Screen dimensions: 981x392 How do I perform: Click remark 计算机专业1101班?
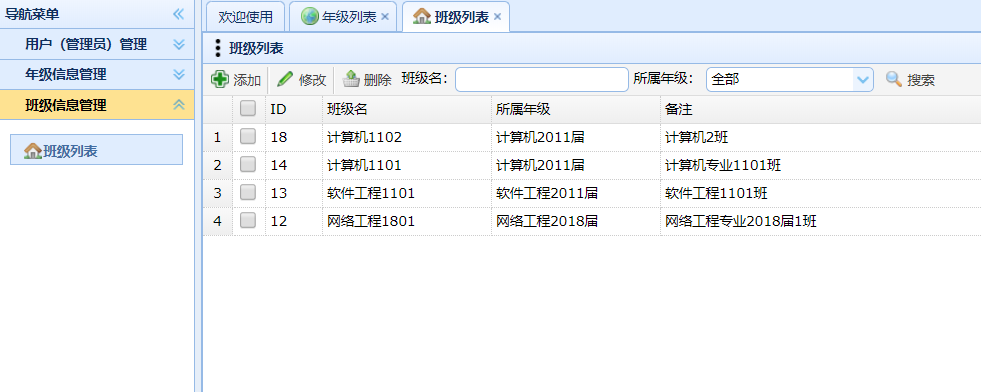tap(723, 165)
